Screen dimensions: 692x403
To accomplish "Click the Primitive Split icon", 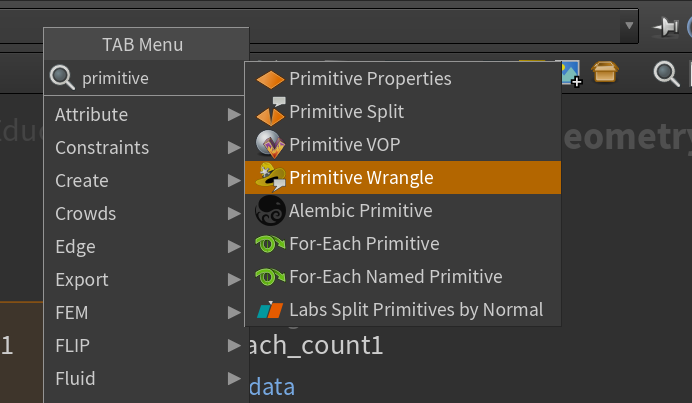I will tap(271, 112).
